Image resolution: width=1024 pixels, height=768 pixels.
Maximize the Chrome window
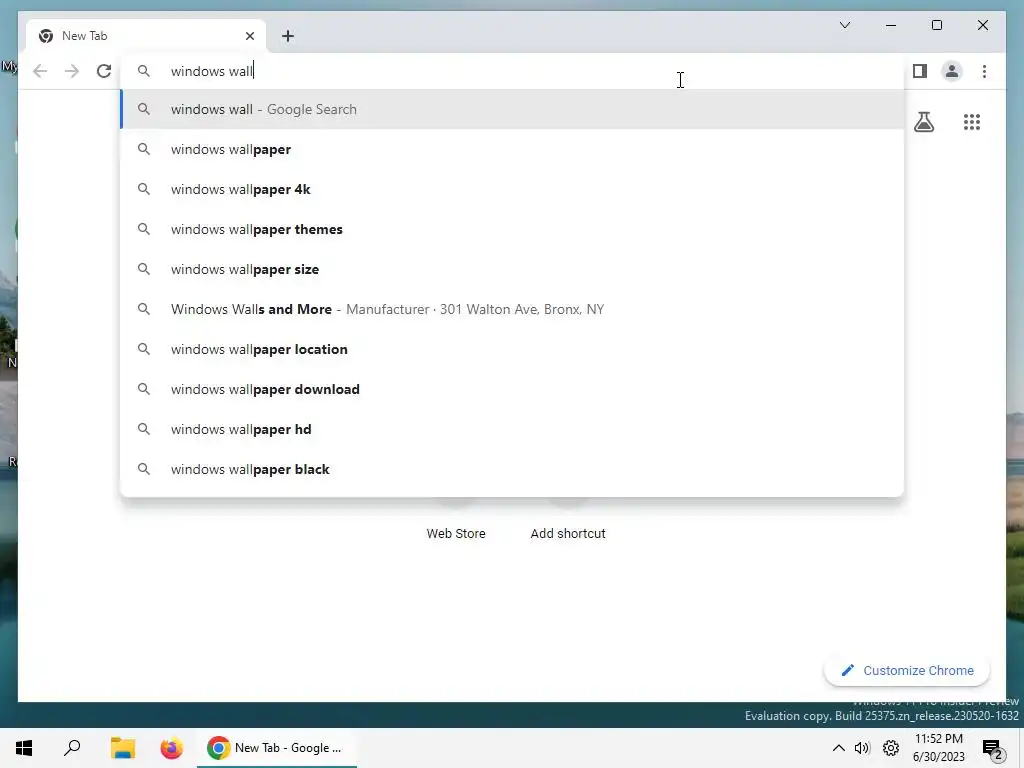(x=936, y=25)
